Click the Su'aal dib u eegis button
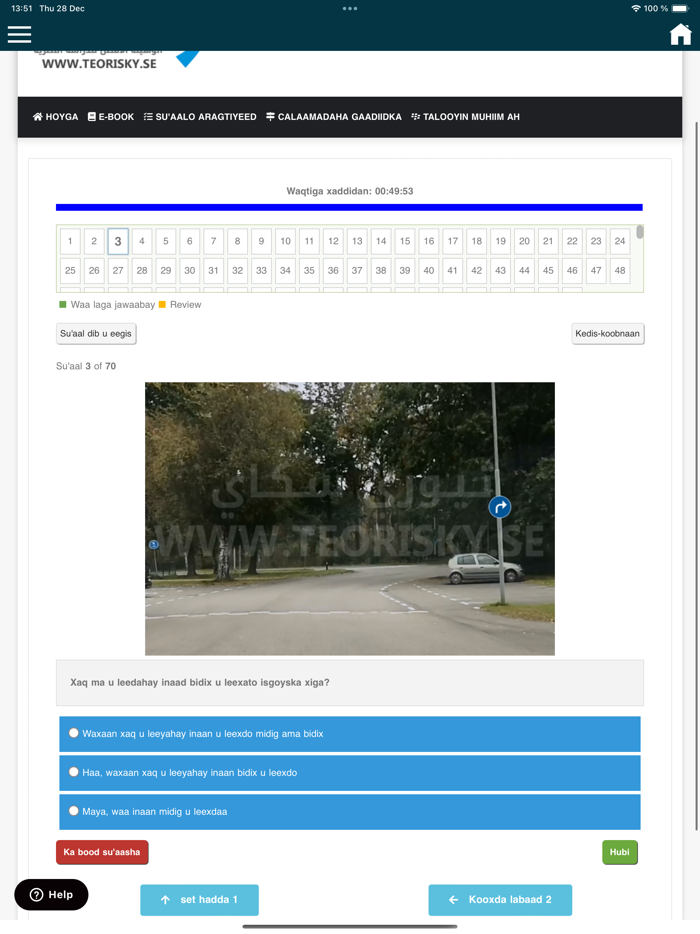Viewport: 700px width, 934px height. pyautogui.click(x=96, y=334)
